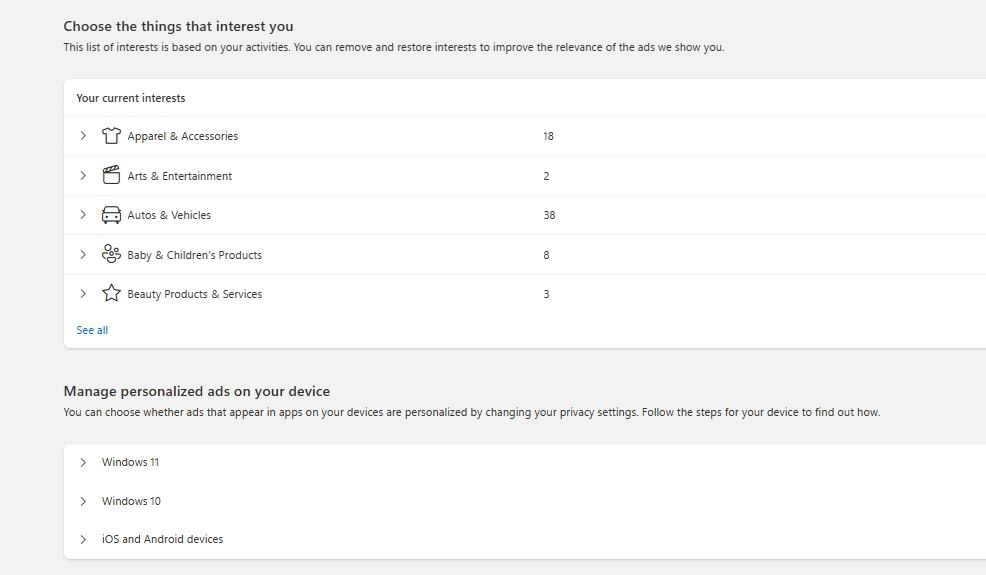Click the count 18 for Apparel & Accessories
The height and width of the screenshot is (575, 986).
pos(548,136)
